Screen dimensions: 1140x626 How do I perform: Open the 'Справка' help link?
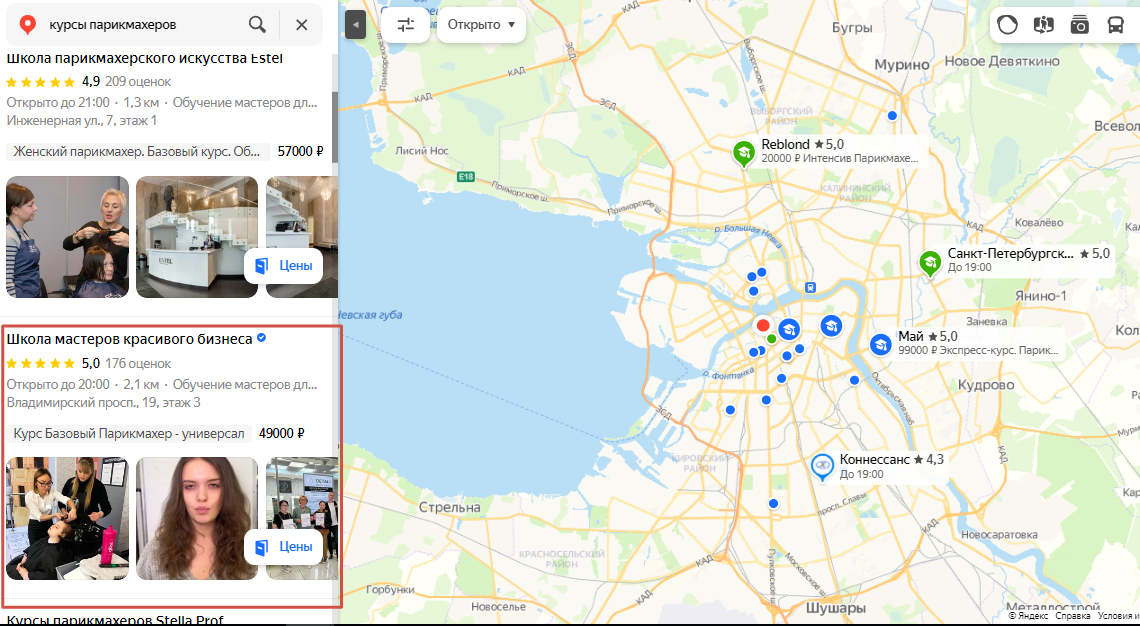click(1072, 616)
